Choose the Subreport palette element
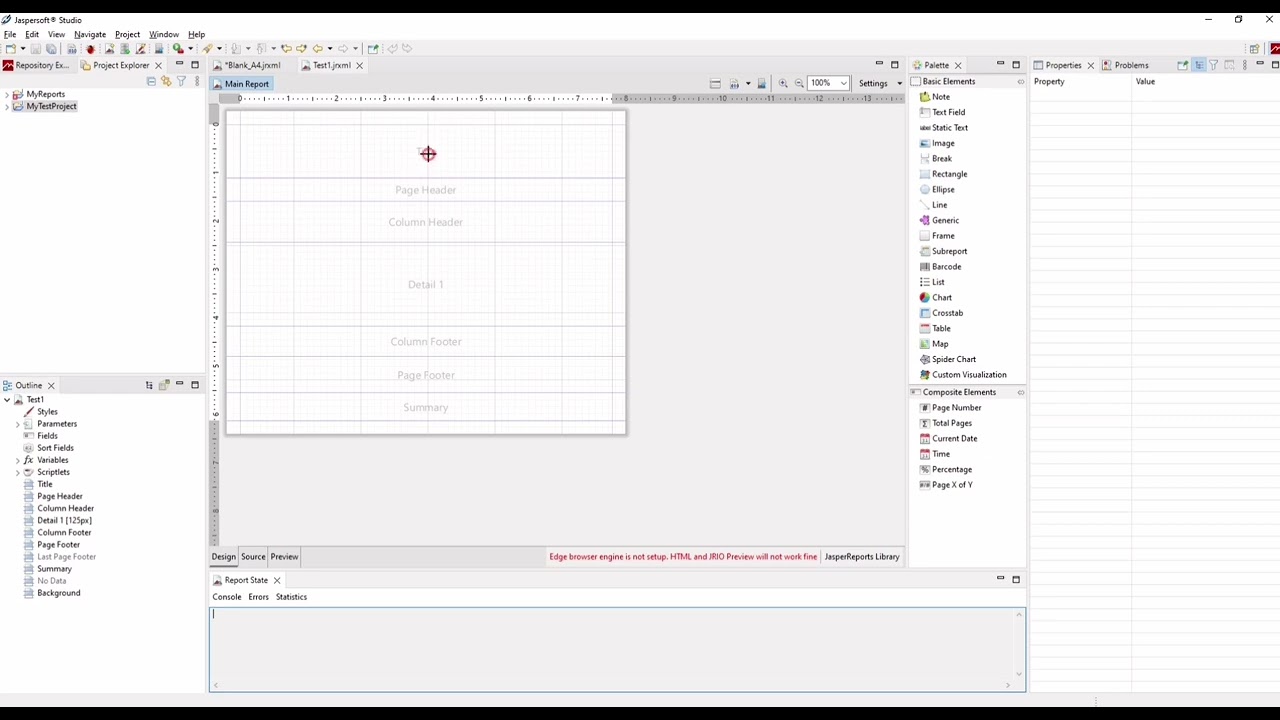 pos(943,251)
